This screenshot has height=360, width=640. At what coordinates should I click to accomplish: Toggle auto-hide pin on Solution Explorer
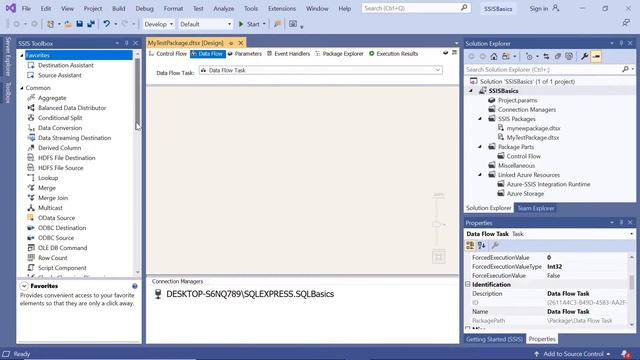(621, 43)
